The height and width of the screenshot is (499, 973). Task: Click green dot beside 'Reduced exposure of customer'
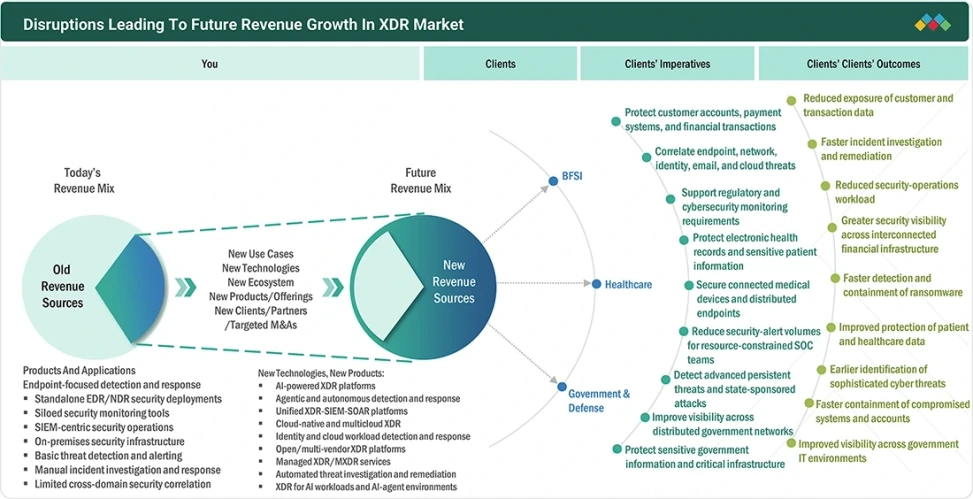pyautogui.click(x=792, y=101)
